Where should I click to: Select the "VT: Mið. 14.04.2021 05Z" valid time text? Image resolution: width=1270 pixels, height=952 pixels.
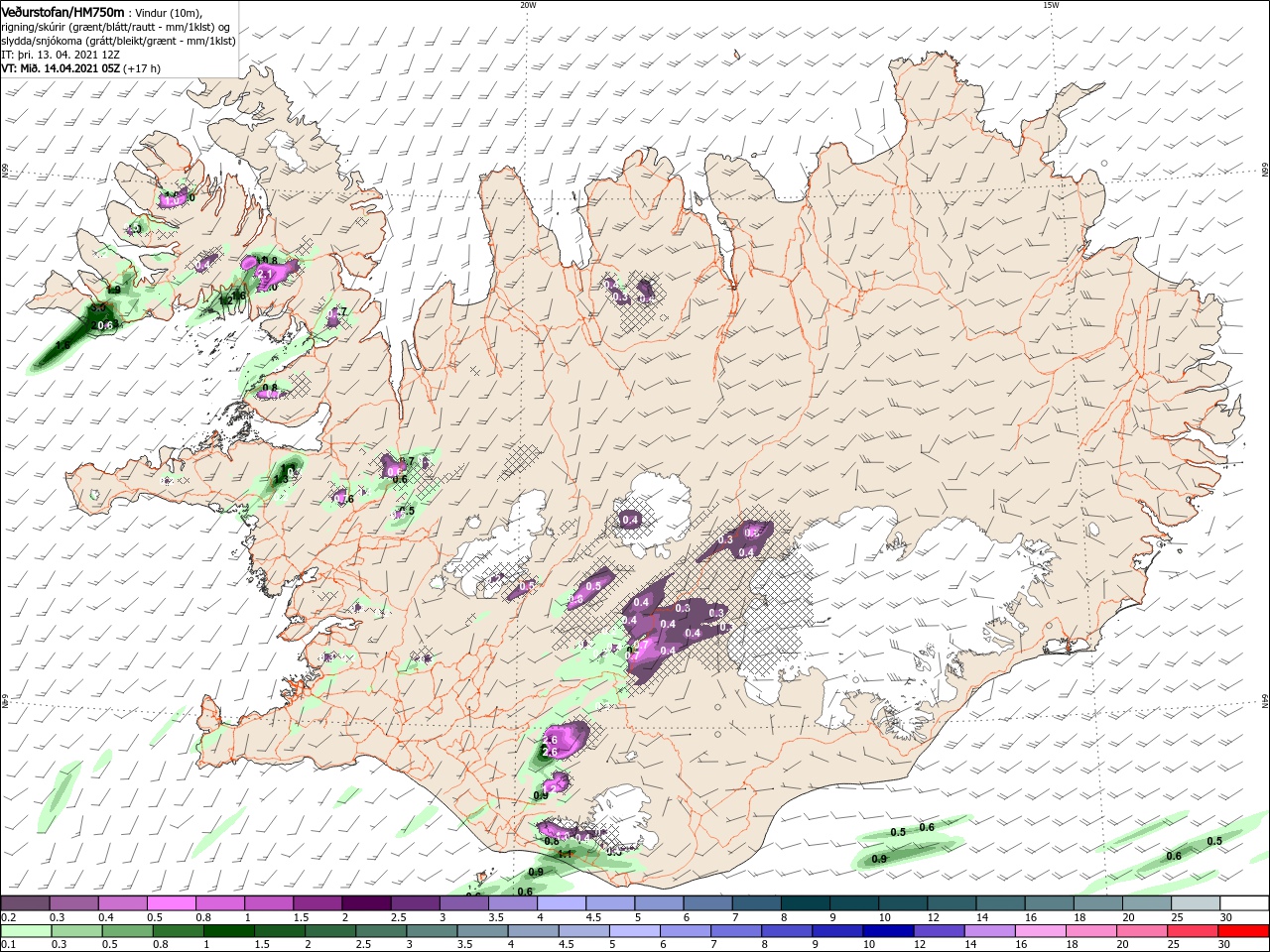click(62, 68)
